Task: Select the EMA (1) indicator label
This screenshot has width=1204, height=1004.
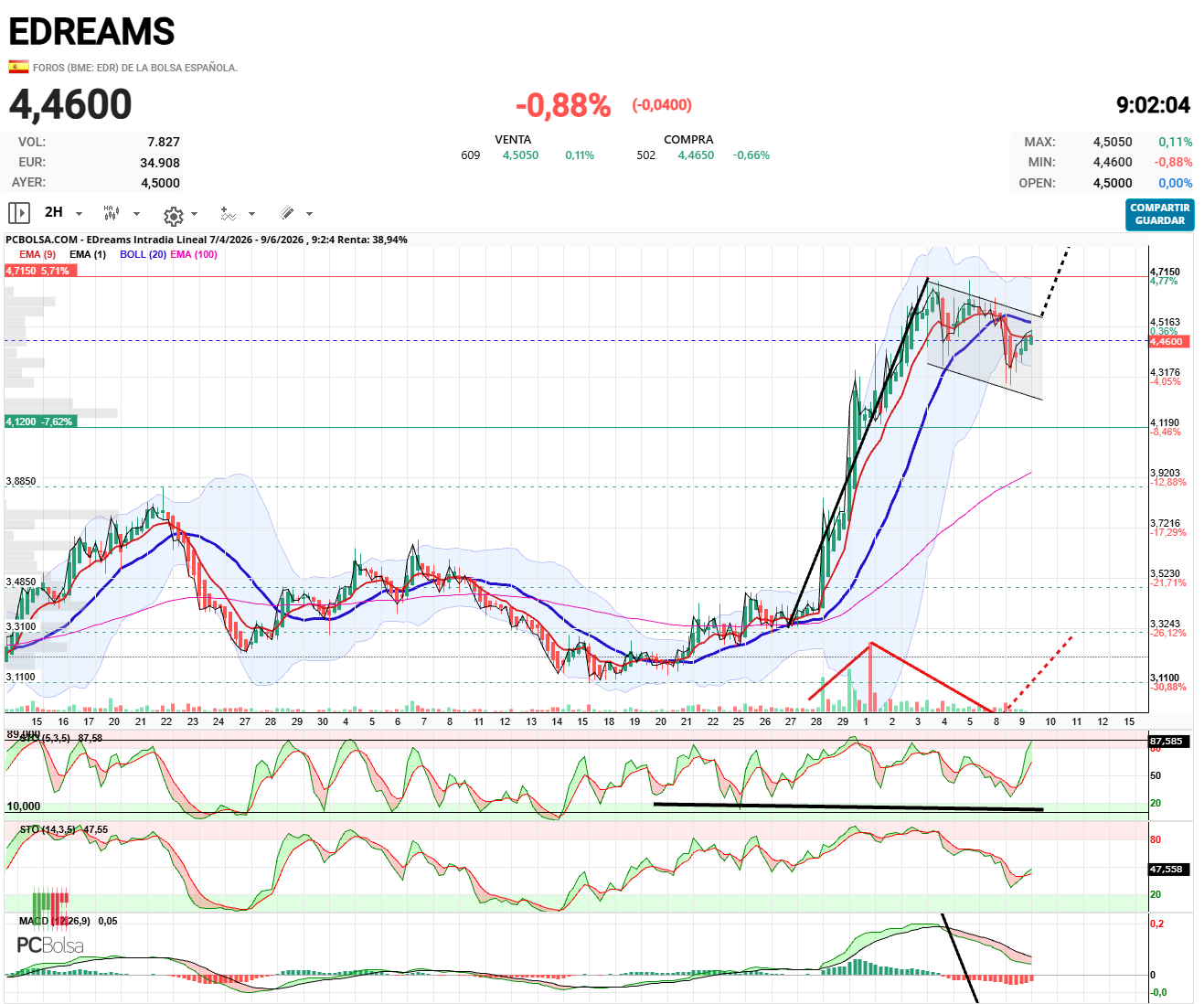Action: (88, 254)
